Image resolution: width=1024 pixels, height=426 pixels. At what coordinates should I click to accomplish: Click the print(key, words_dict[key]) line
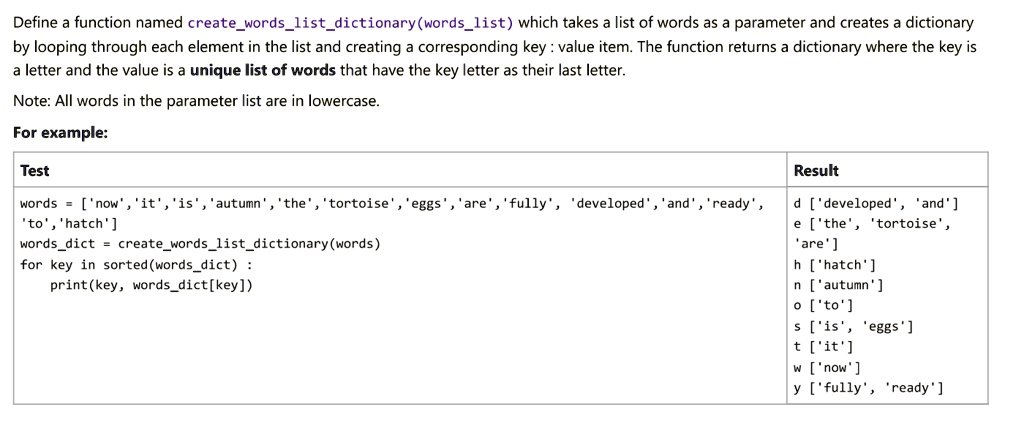(x=151, y=286)
